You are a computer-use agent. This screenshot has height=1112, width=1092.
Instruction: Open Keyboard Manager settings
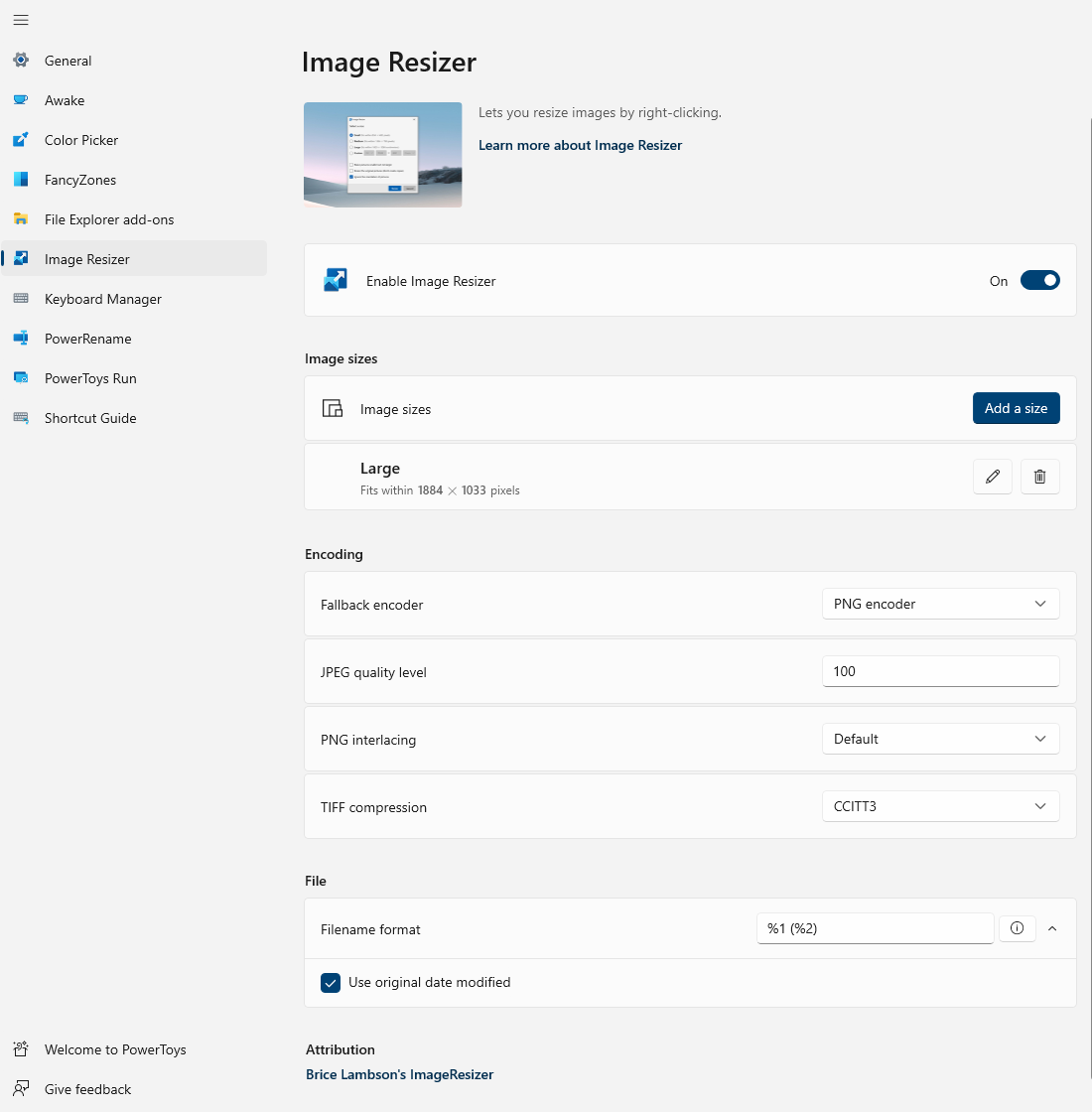134,299
